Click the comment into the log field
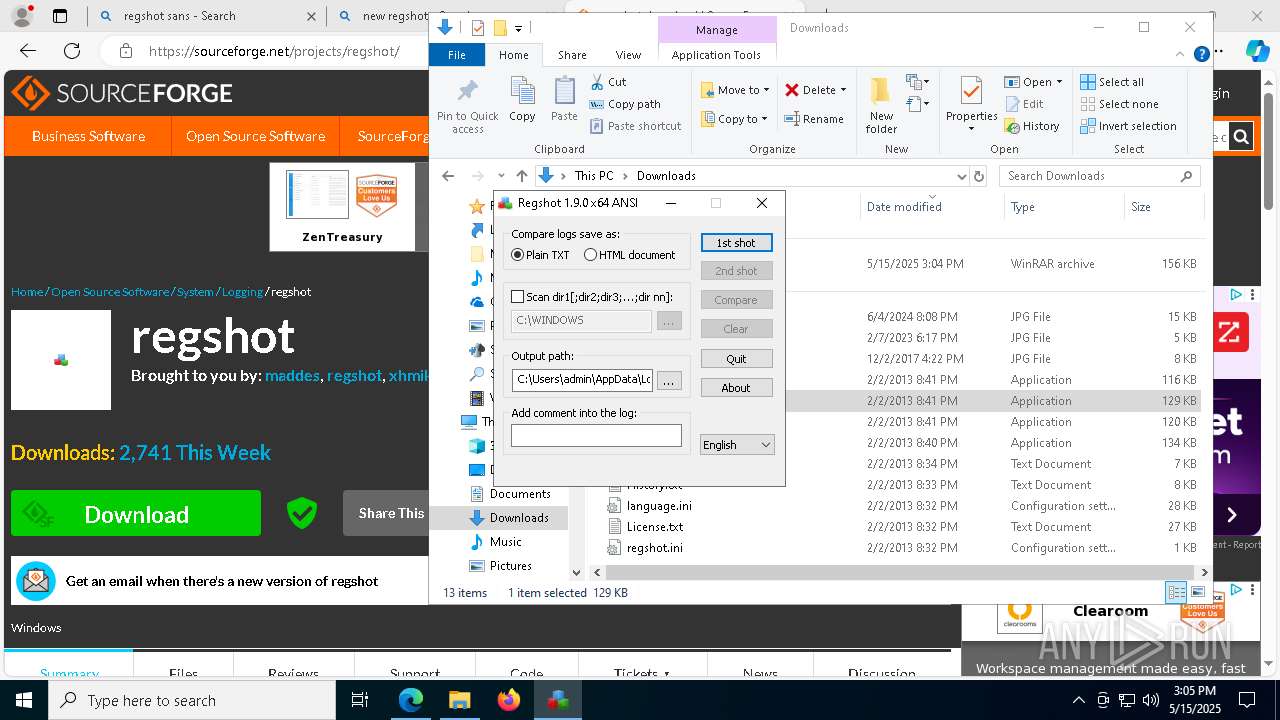Image resolution: width=1280 pixels, height=720 pixels. point(596,435)
